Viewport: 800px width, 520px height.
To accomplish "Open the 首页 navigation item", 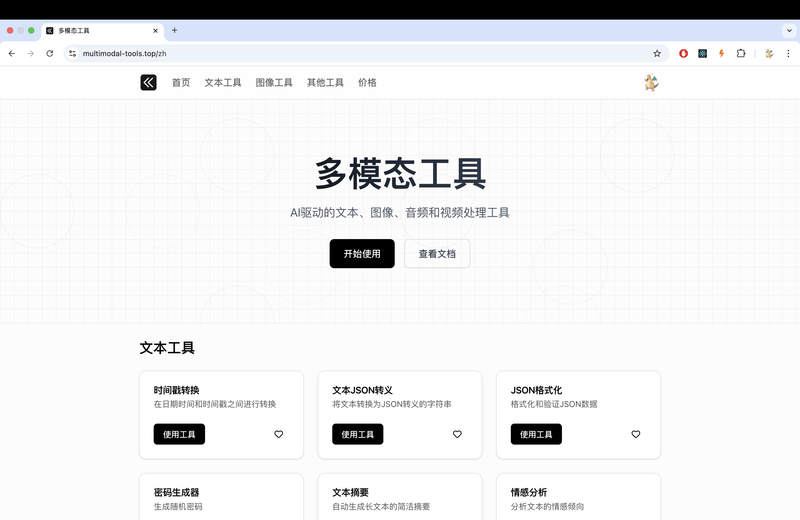I will point(181,83).
